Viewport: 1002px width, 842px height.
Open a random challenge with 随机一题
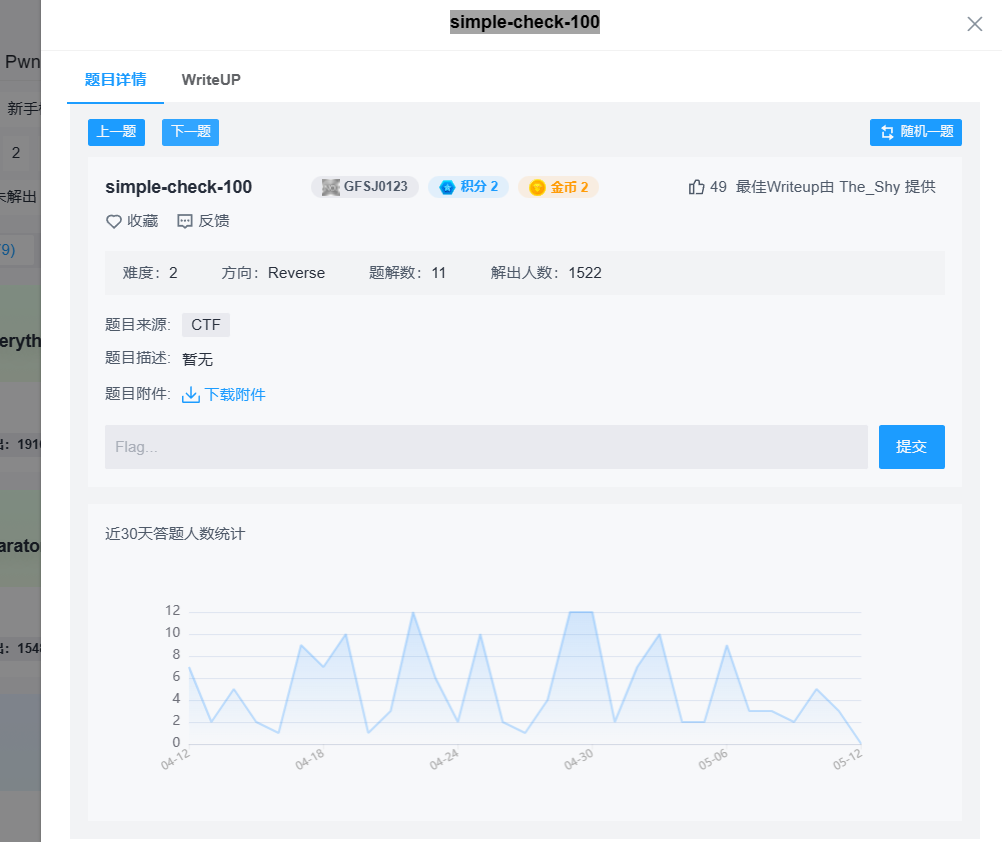tap(915, 132)
